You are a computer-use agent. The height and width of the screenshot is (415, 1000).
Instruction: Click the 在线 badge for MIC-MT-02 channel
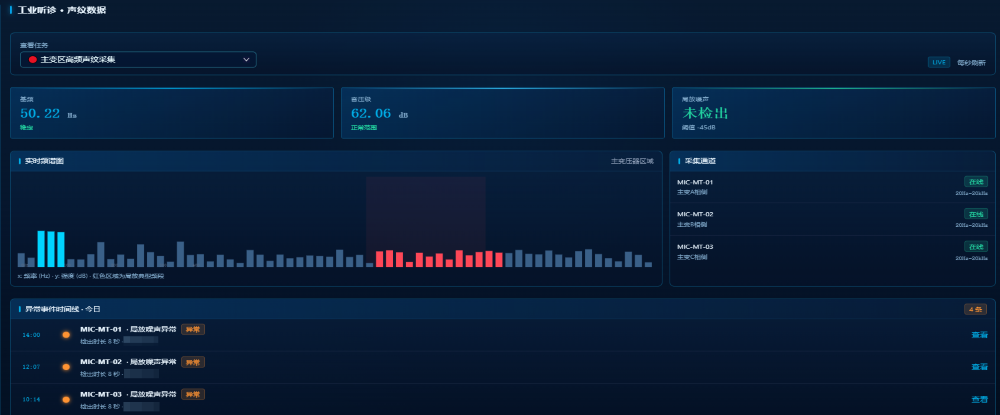click(x=976, y=214)
